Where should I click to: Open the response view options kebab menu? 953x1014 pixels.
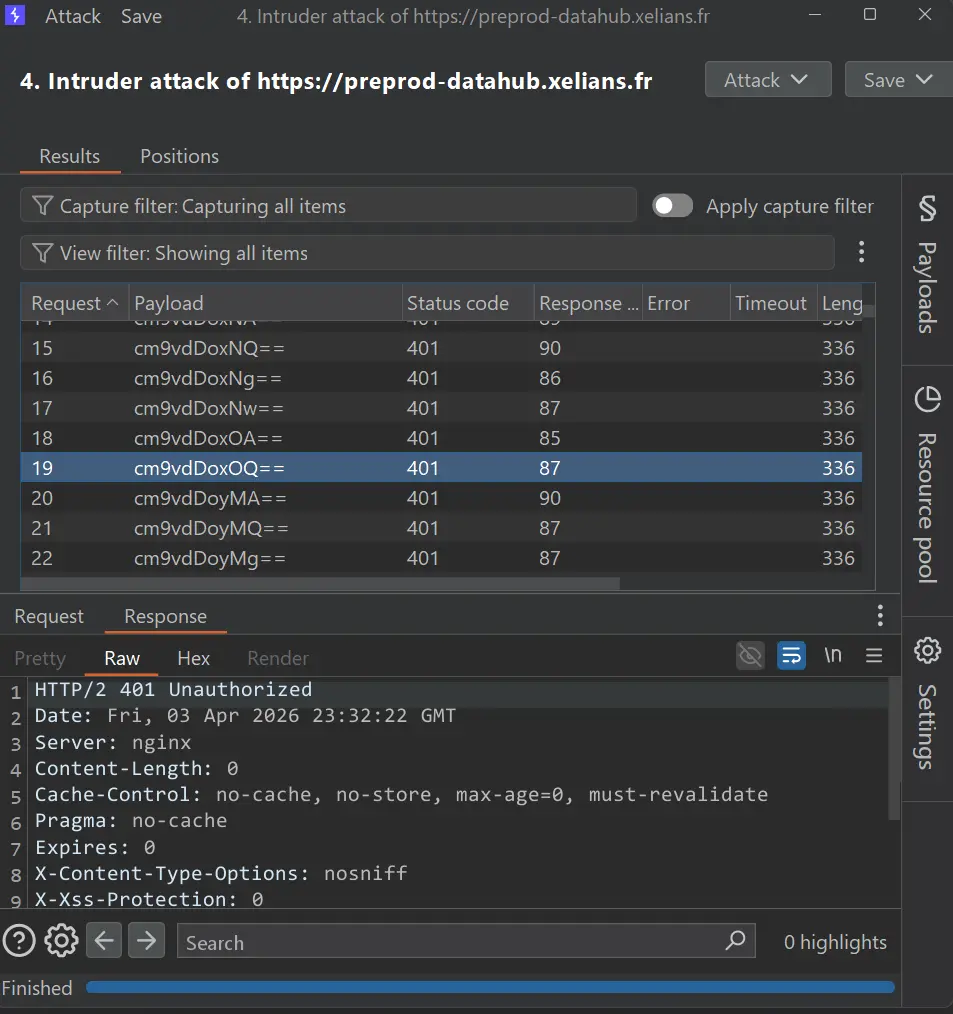(x=879, y=615)
